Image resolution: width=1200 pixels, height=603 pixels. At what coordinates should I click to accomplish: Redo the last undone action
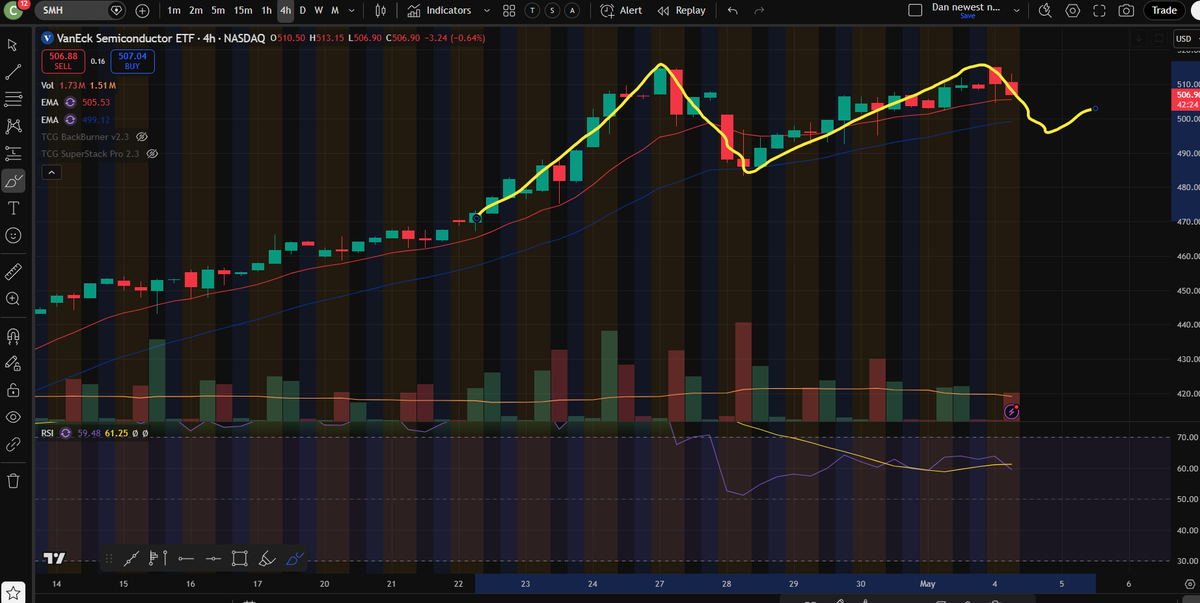pyautogui.click(x=760, y=10)
